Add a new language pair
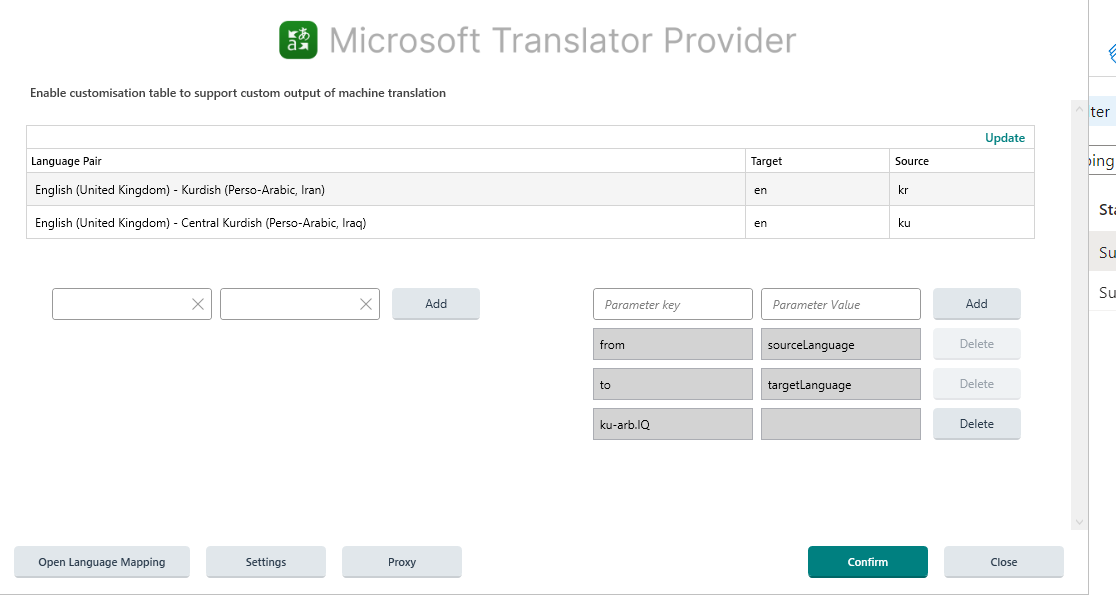This screenshot has width=1116, height=611. pos(435,304)
